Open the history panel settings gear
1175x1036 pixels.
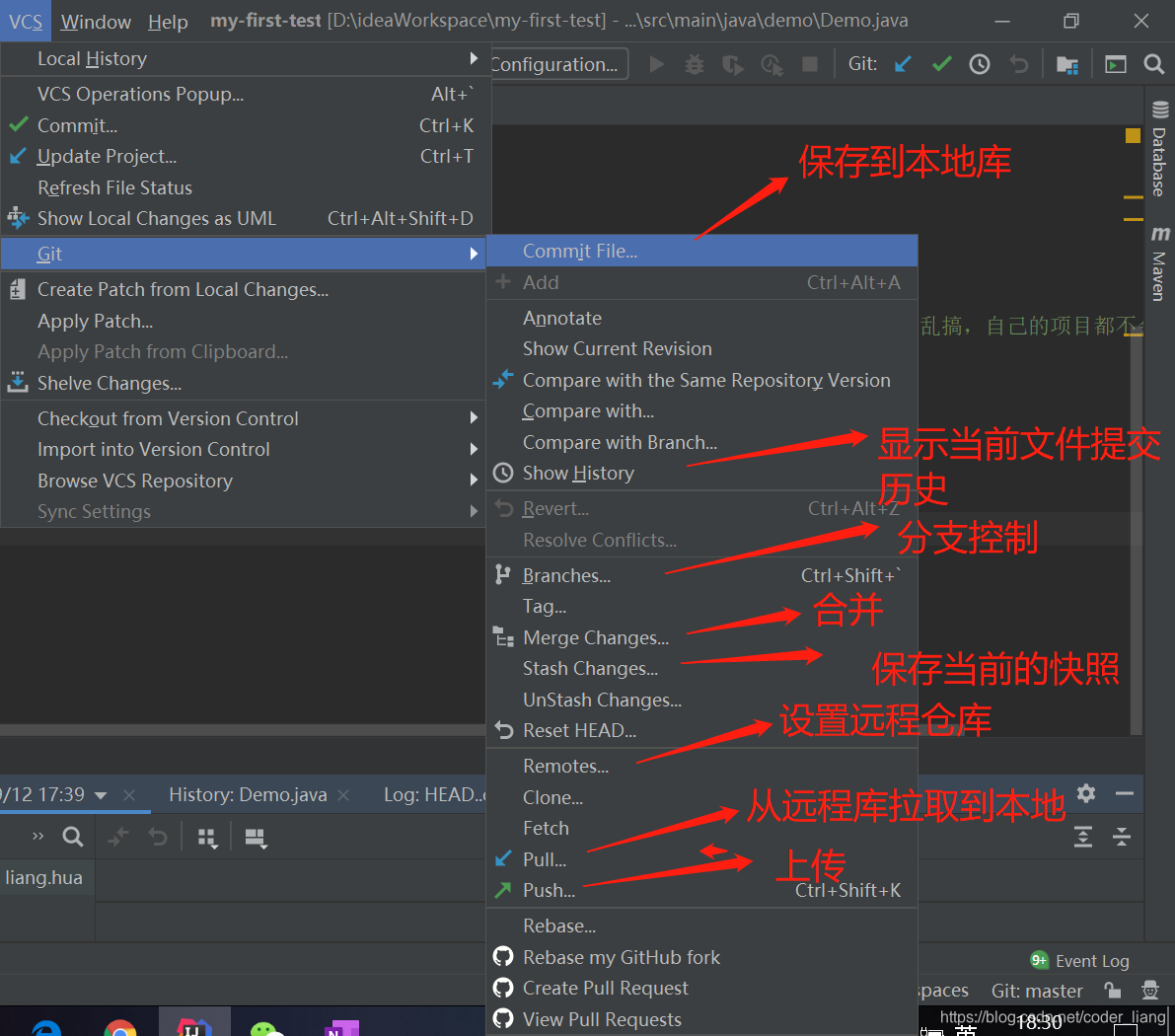(x=1086, y=793)
